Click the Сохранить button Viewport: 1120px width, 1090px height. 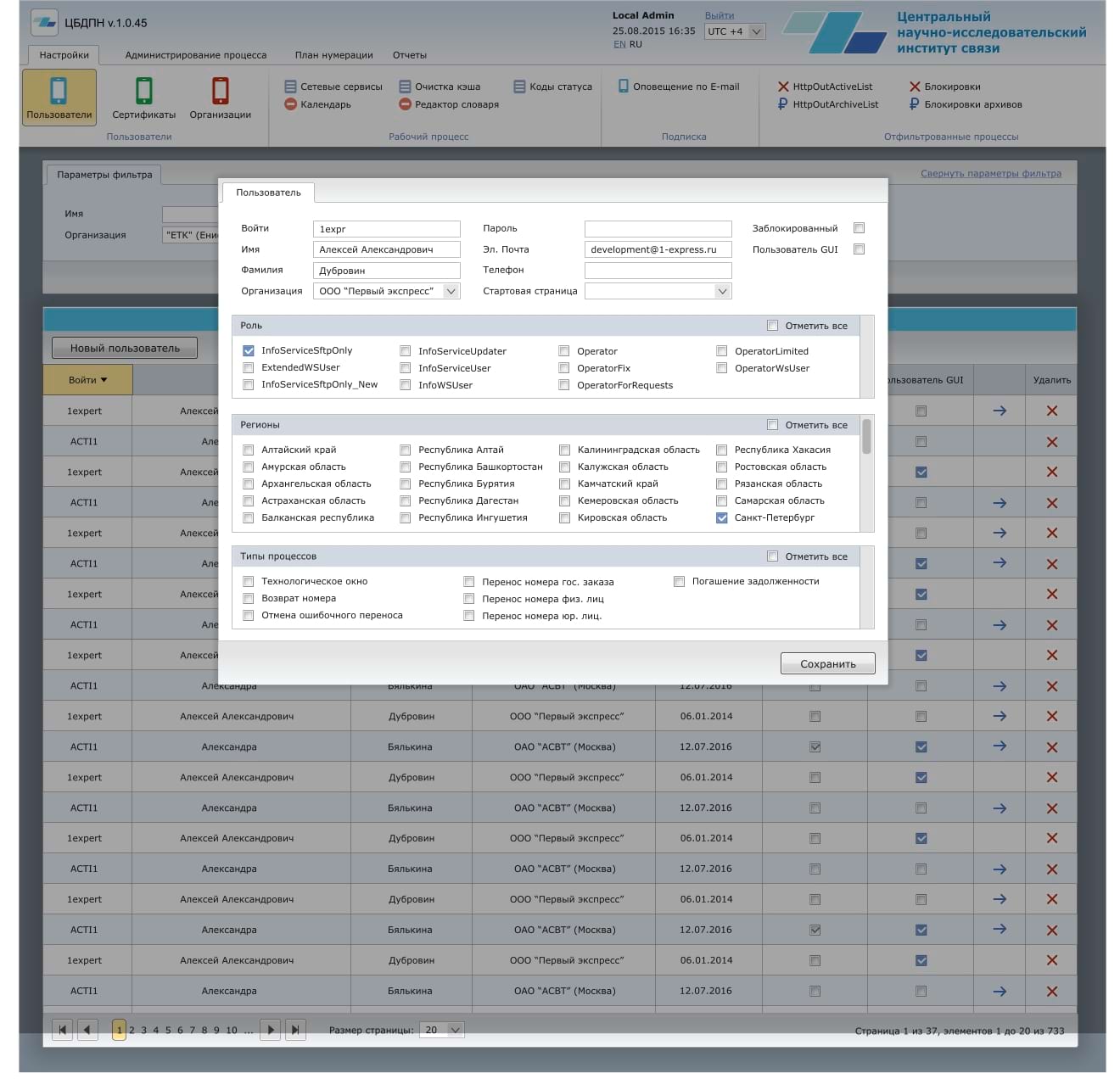click(x=827, y=664)
